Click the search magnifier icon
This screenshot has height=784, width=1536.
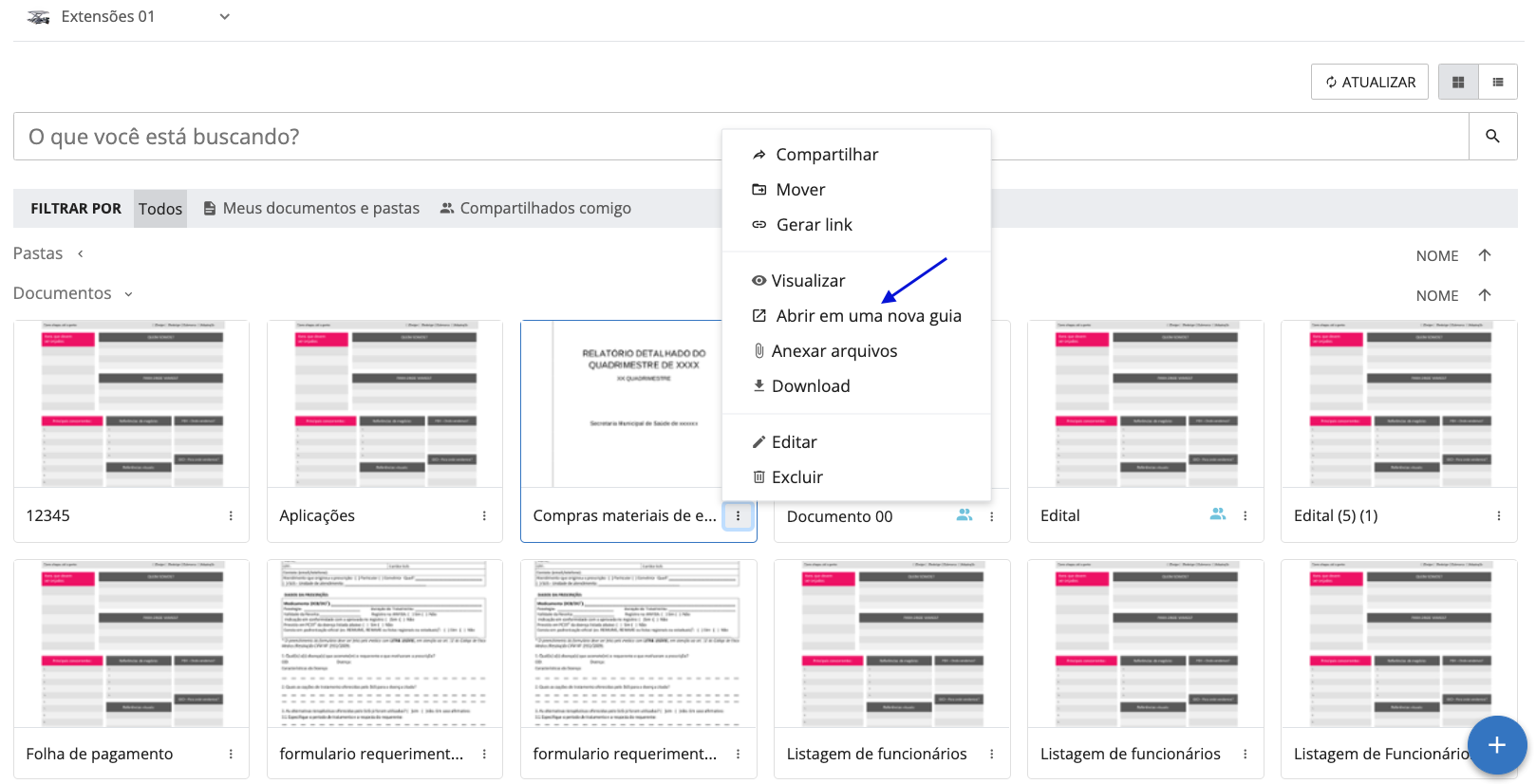coord(1492,137)
